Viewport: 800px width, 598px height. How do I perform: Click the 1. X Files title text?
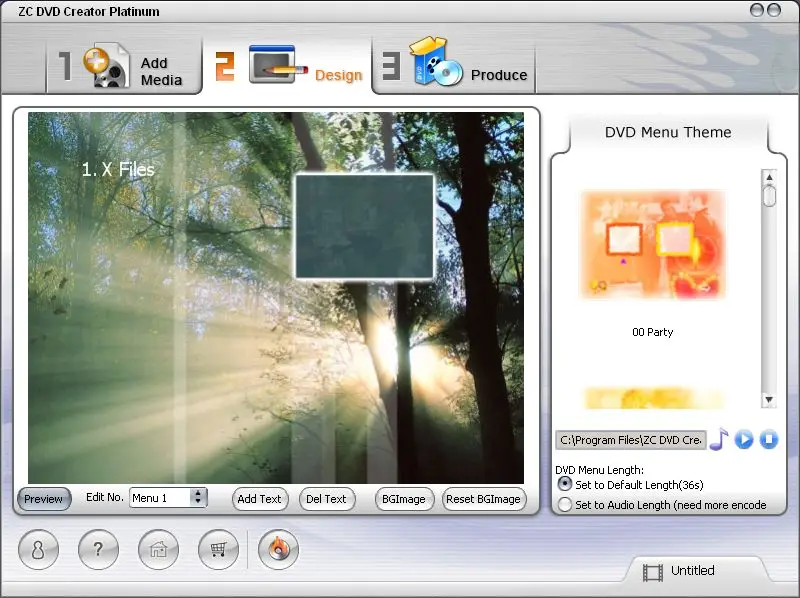pyautogui.click(x=118, y=169)
